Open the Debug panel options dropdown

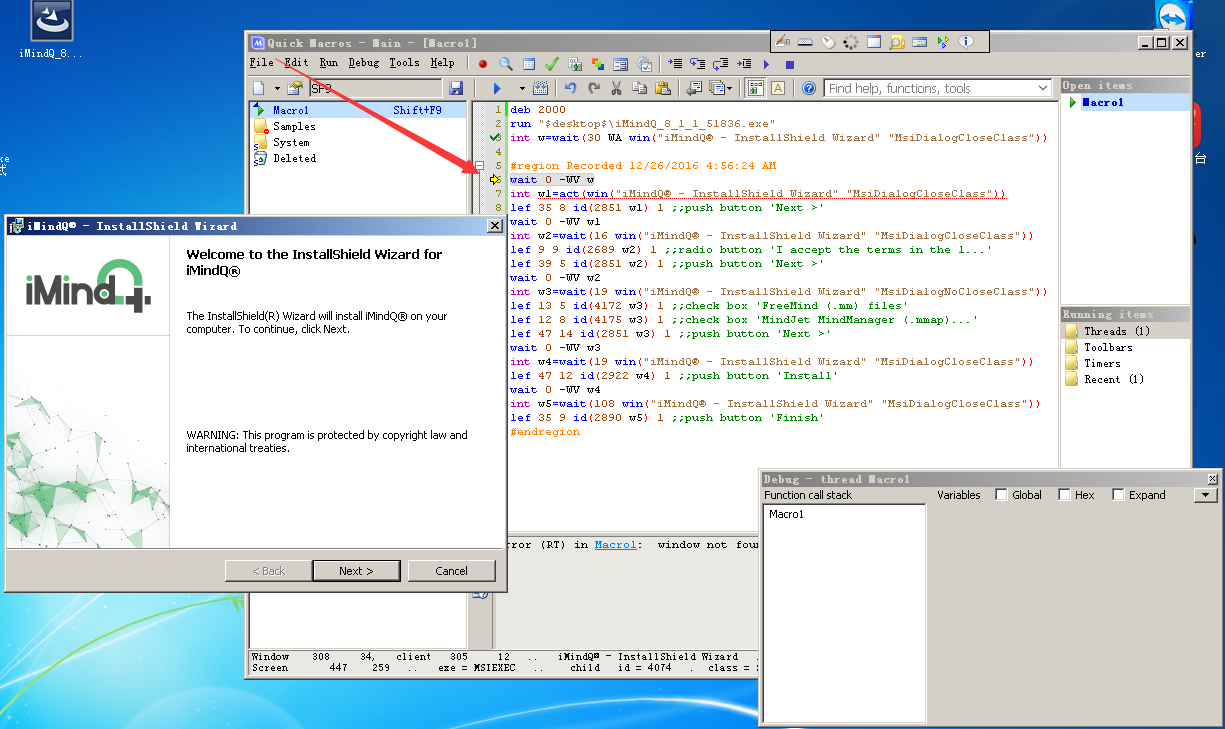click(1206, 495)
